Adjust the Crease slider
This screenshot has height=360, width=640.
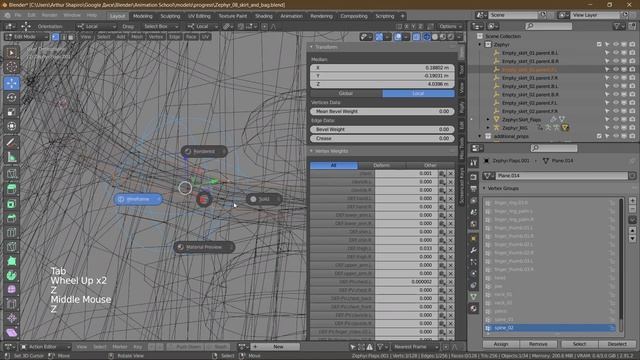click(382, 138)
